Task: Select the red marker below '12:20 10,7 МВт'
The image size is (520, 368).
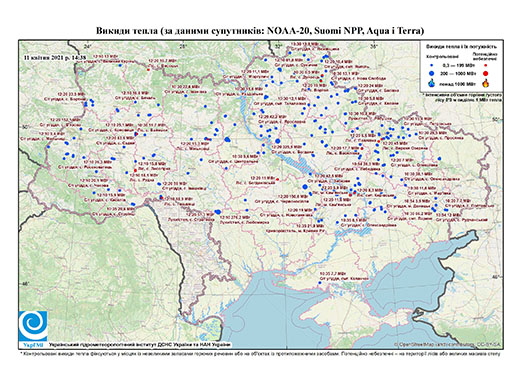Action: coord(148,70)
